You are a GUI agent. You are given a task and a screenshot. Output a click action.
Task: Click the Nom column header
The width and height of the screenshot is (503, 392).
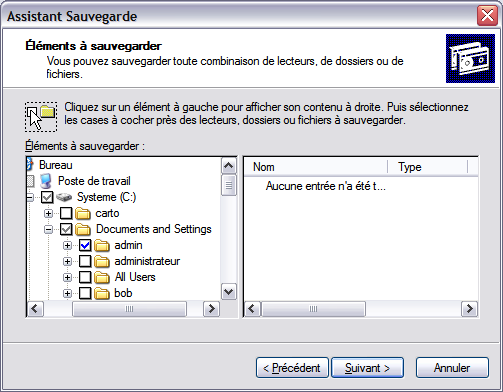pos(316,167)
